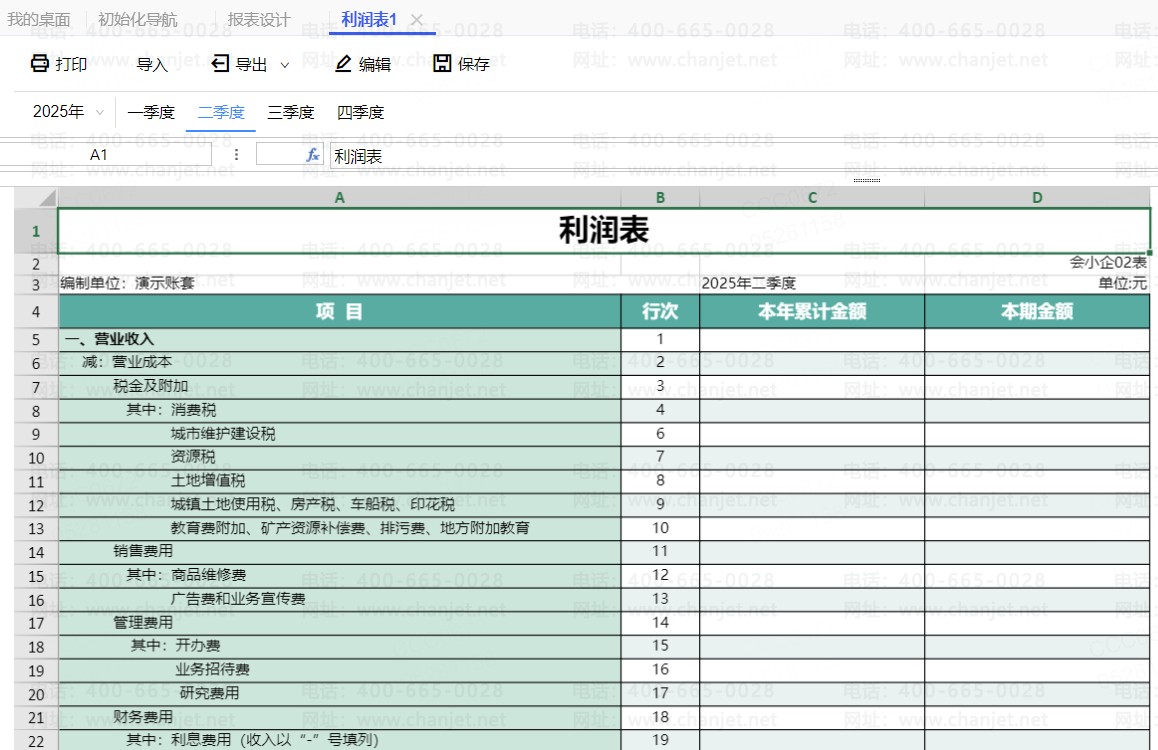Click the pencil icon for 编辑

coord(343,64)
